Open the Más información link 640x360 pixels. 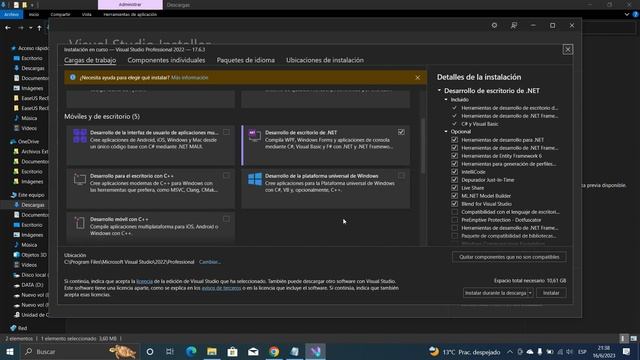coord(190,78)
